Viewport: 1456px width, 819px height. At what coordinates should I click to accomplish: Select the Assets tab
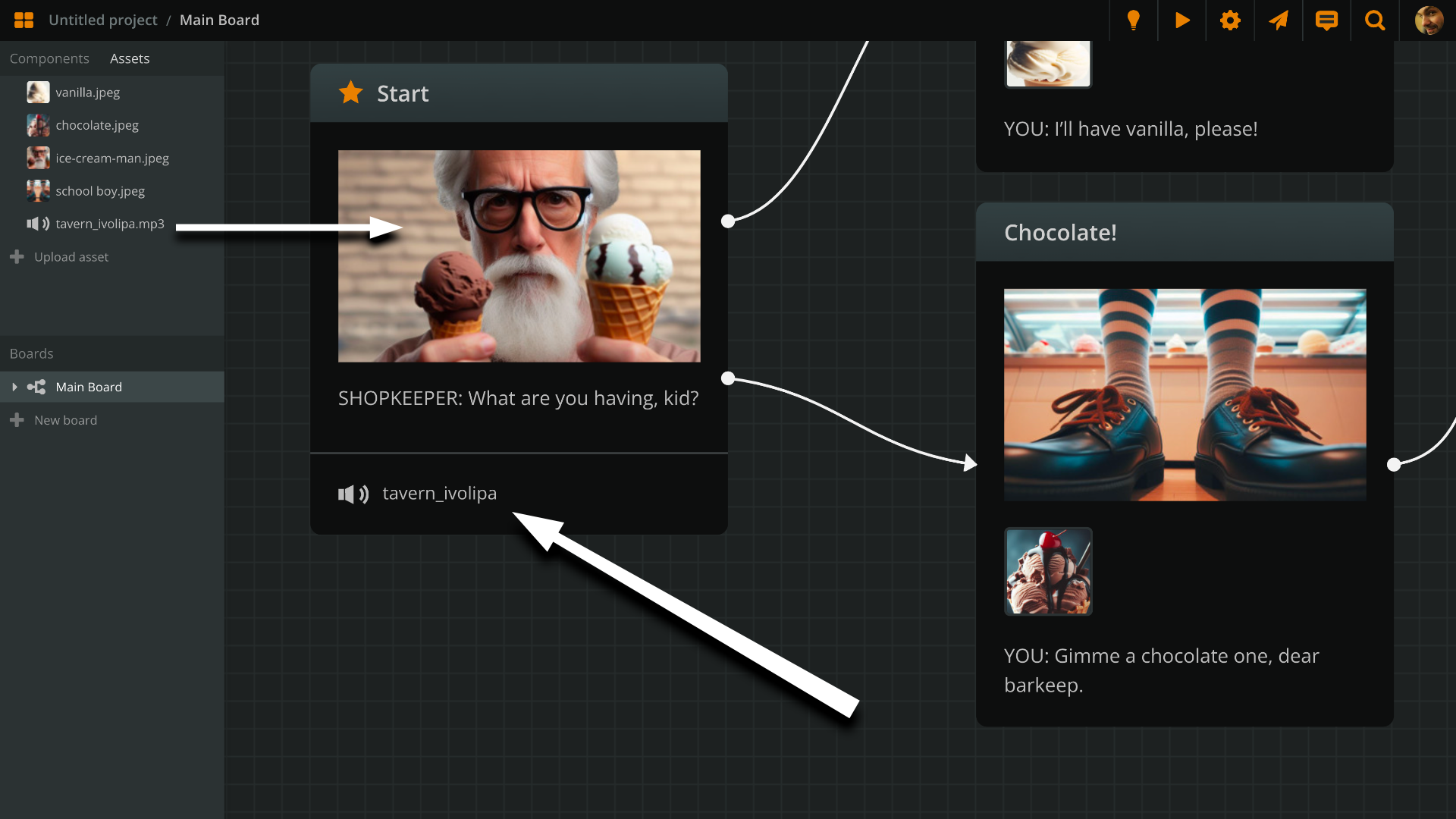pos(130,59)
